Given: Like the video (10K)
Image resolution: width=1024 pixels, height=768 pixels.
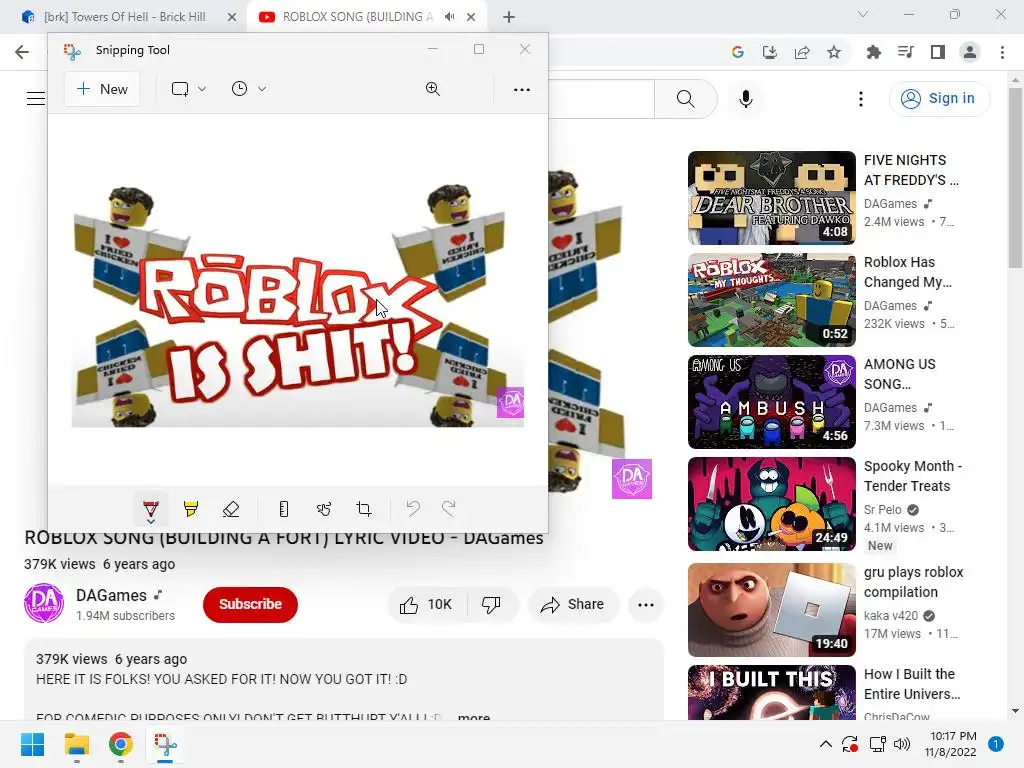Looking at the screenshot, I should click(427, 605).
